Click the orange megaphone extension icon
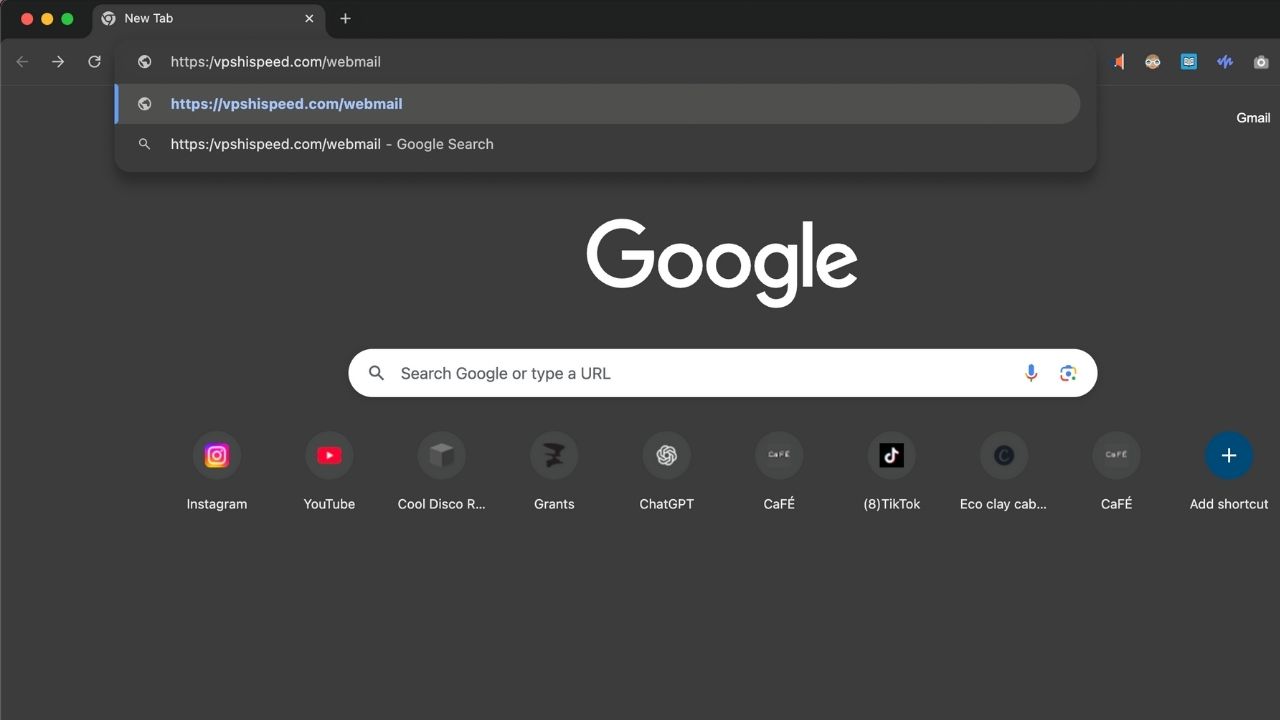The height and width of the screenshot is (720, 1280). 1118,62
